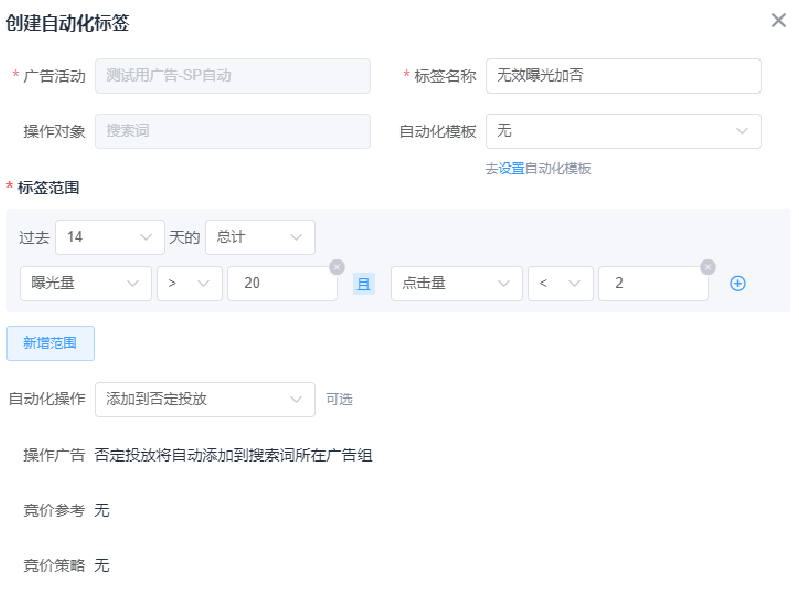Screen dimensions: 799x594
Task: Click the 曝光量 value field showing 20
Action: click(282, 283)
